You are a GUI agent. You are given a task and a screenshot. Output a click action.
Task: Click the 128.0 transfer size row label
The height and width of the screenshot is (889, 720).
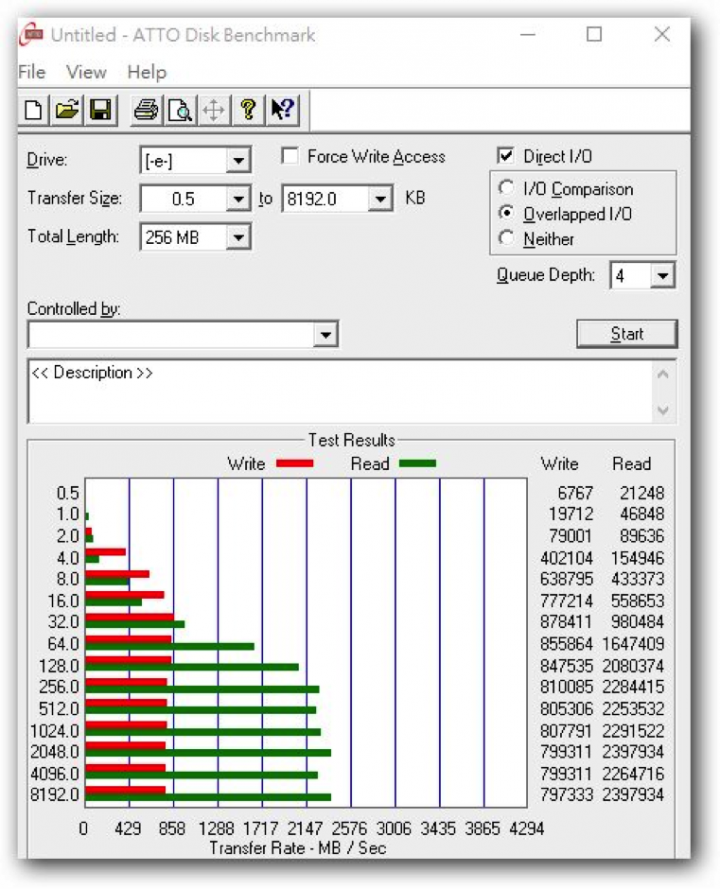(59, 666)
